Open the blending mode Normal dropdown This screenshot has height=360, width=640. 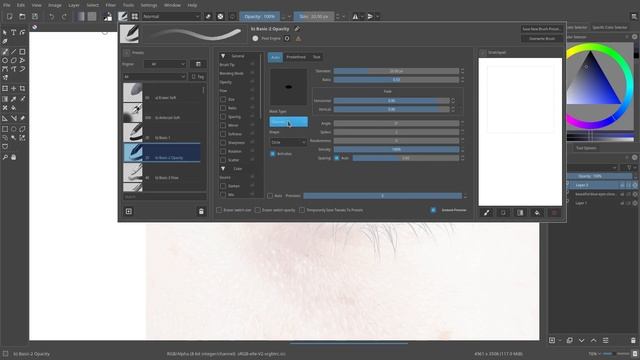click(x=171, y=16)
